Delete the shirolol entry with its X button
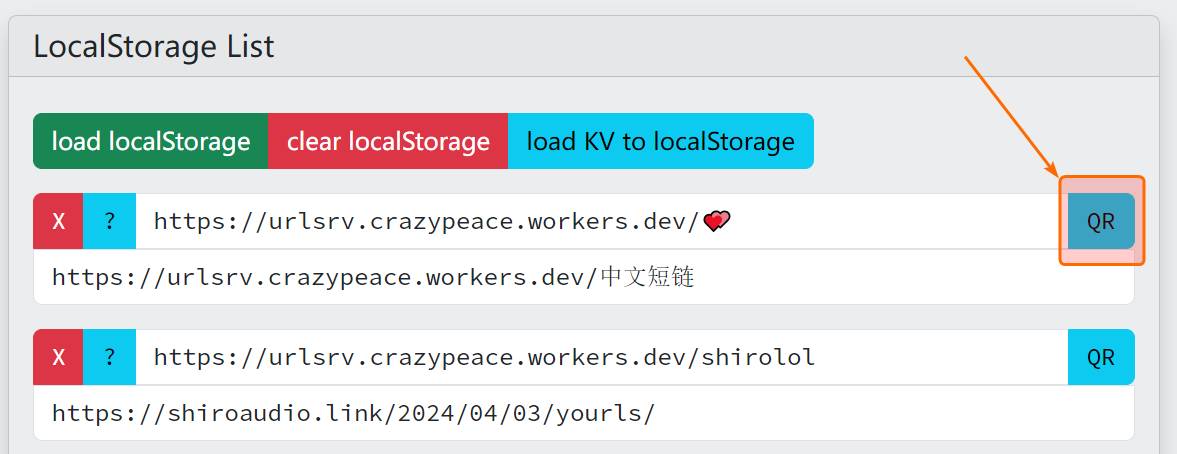Screen dimensions: 1177x454 point(58,357)
